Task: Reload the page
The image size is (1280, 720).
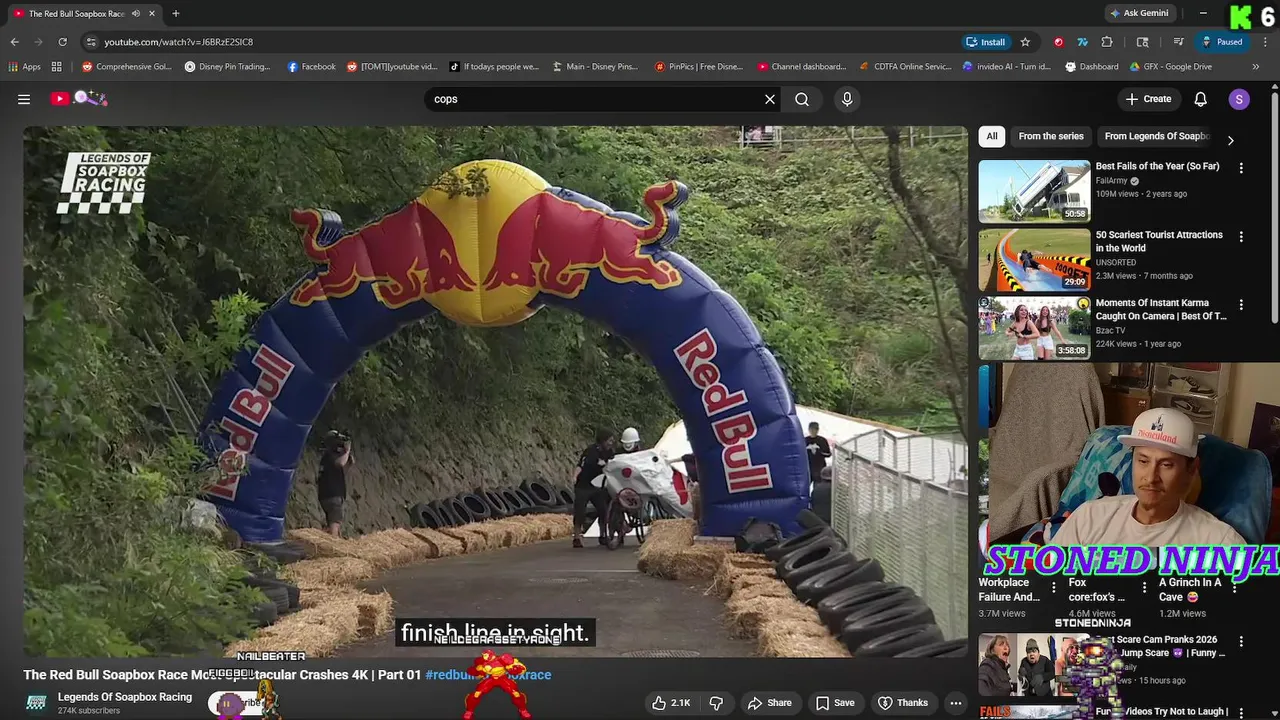Action: coord(62,42)
